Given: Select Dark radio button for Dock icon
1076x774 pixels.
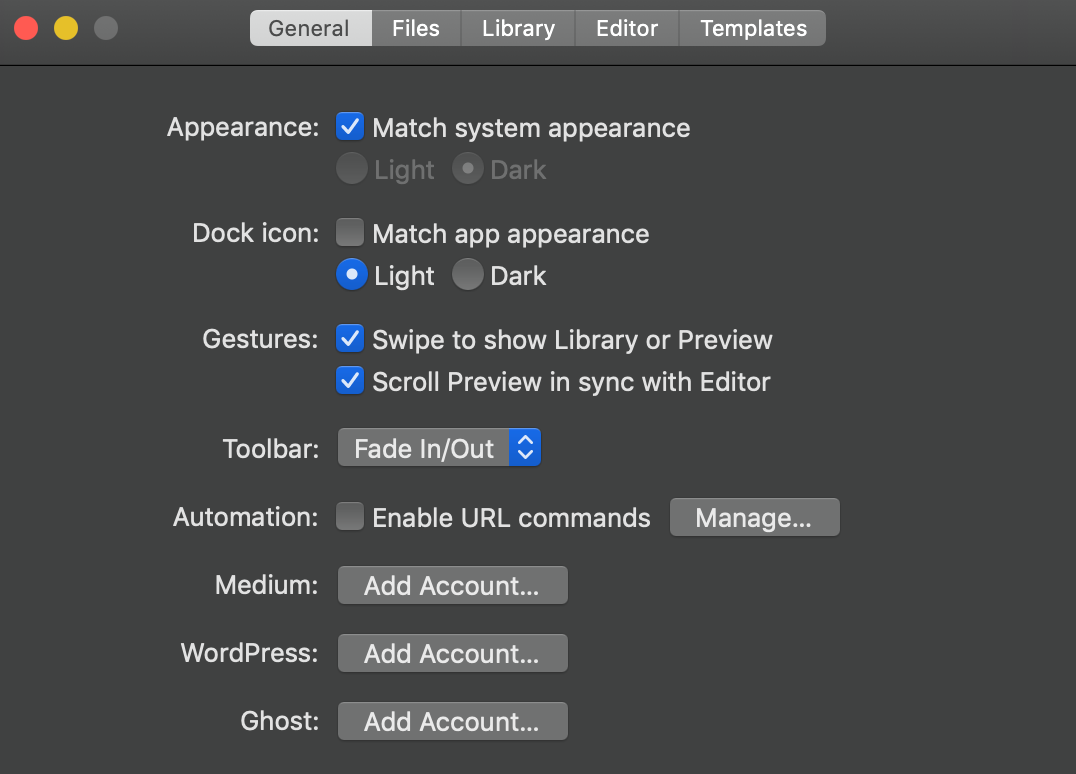Looking at the screenshot, I should 468,275.
